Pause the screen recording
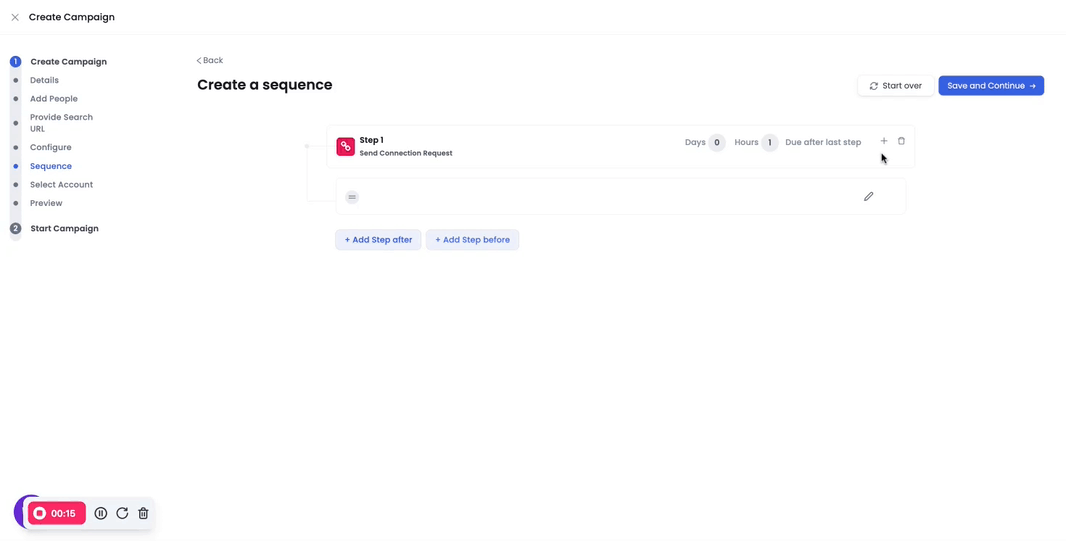The height and width of the screenshot is (541, 1066). pos(101,513)
